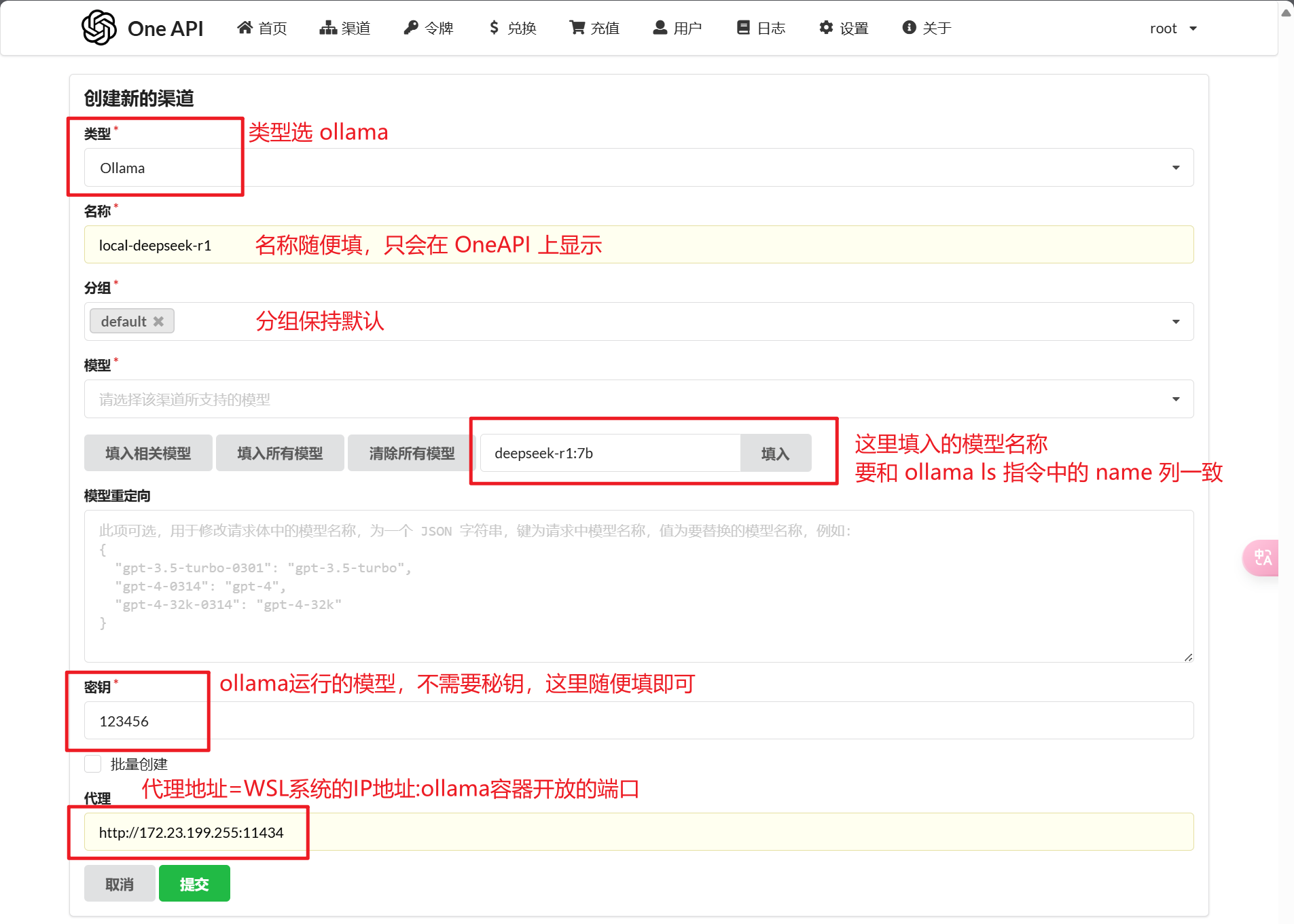This screenshot has width=1294, height=924.
Task: Click the page scrollbar up arrow
Action: point(1287,12)
